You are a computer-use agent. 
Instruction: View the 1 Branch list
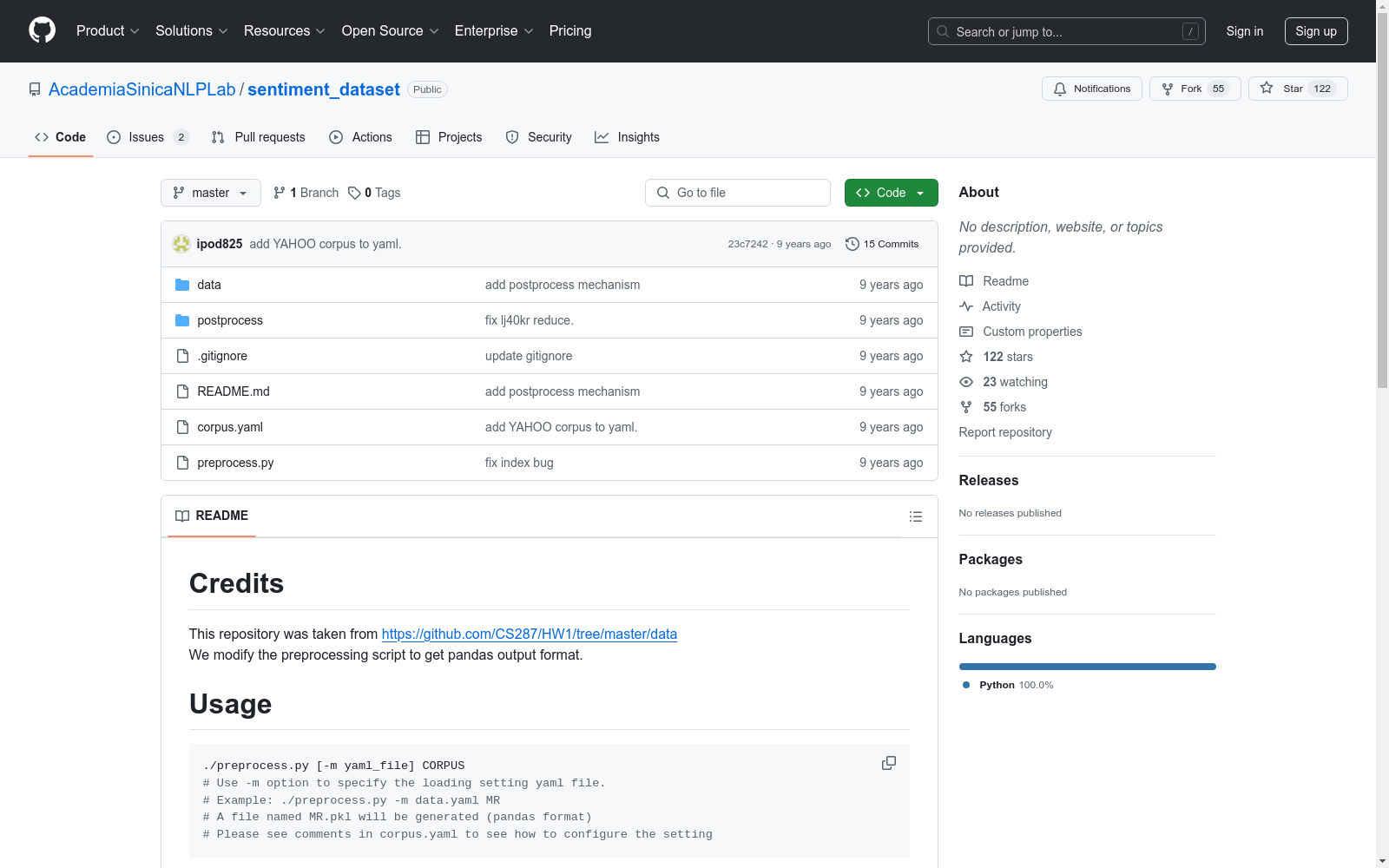306,193
